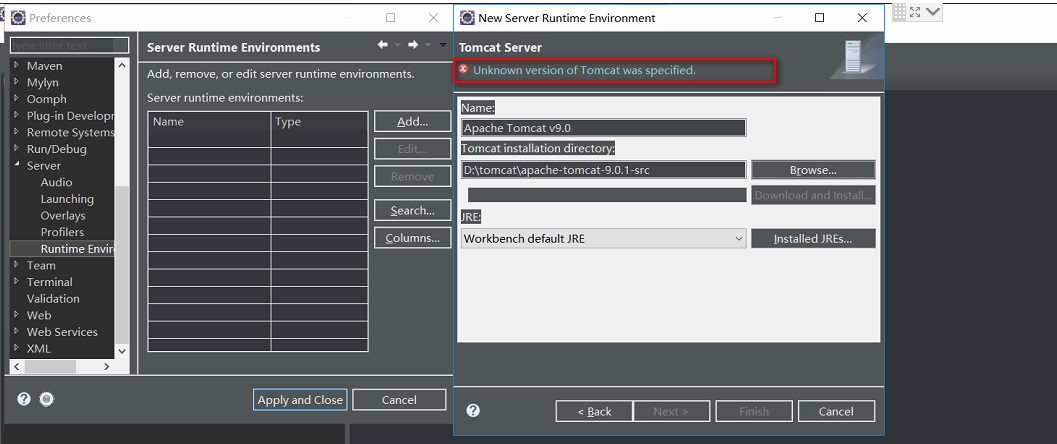1057x444 pixels.
Task: Click the down chevron in top-right toolbar
Action: [x=933, y=11]
